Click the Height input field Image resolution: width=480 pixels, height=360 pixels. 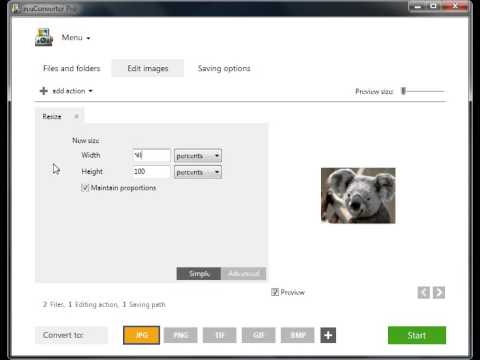(152, 172)
